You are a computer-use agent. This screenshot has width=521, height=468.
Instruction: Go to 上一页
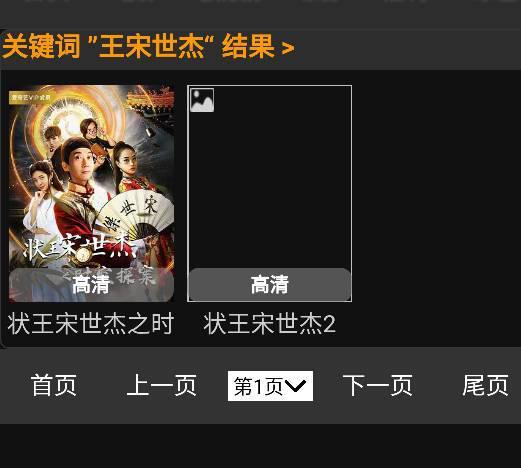162,385
